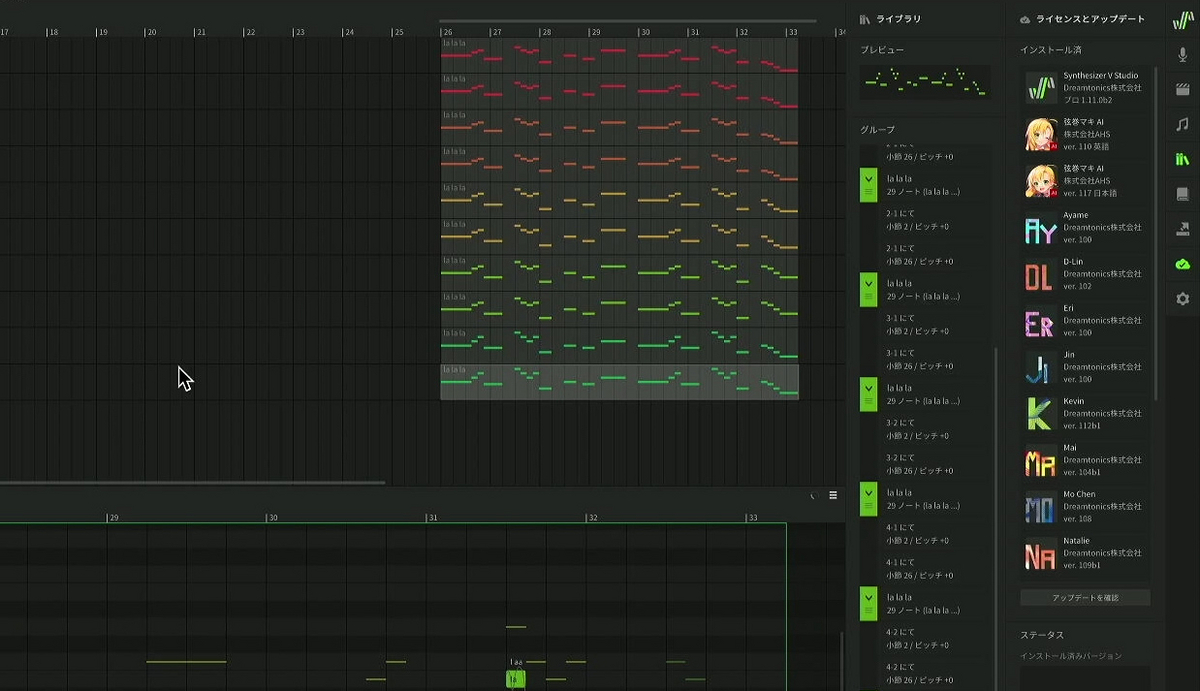Click the arrangement top horizontal scrollbar
Viewport: 1200px width, 691px height.
click(627, 21)
